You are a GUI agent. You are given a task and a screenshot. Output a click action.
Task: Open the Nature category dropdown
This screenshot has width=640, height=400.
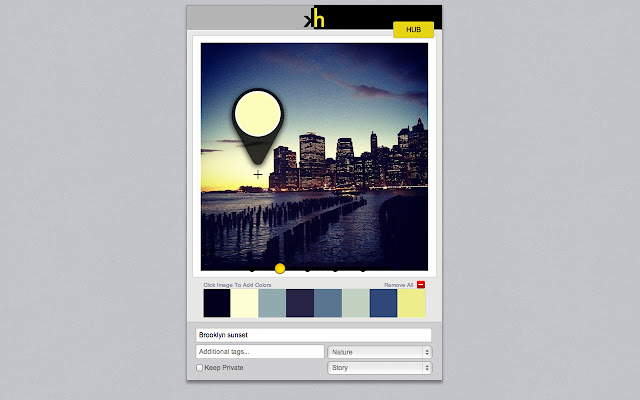(x=380, y=352)
